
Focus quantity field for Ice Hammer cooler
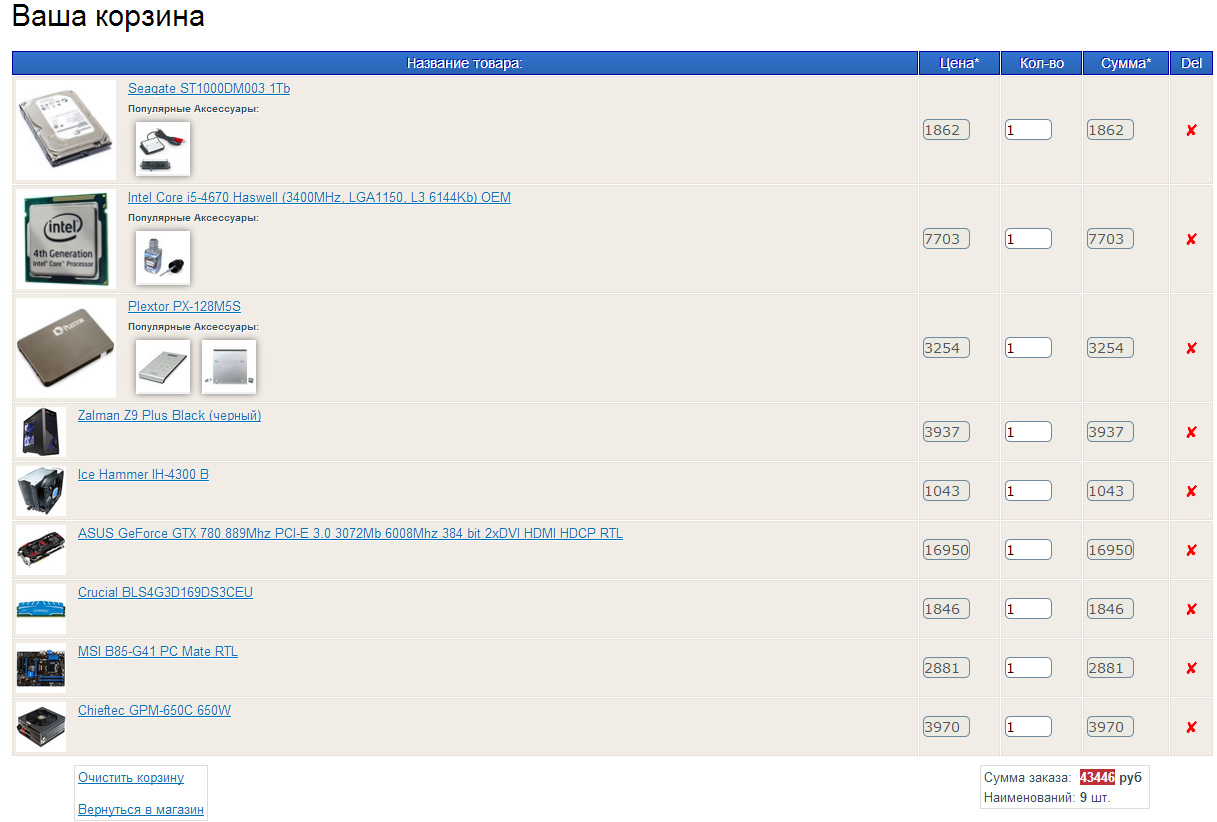[1028, 491]
